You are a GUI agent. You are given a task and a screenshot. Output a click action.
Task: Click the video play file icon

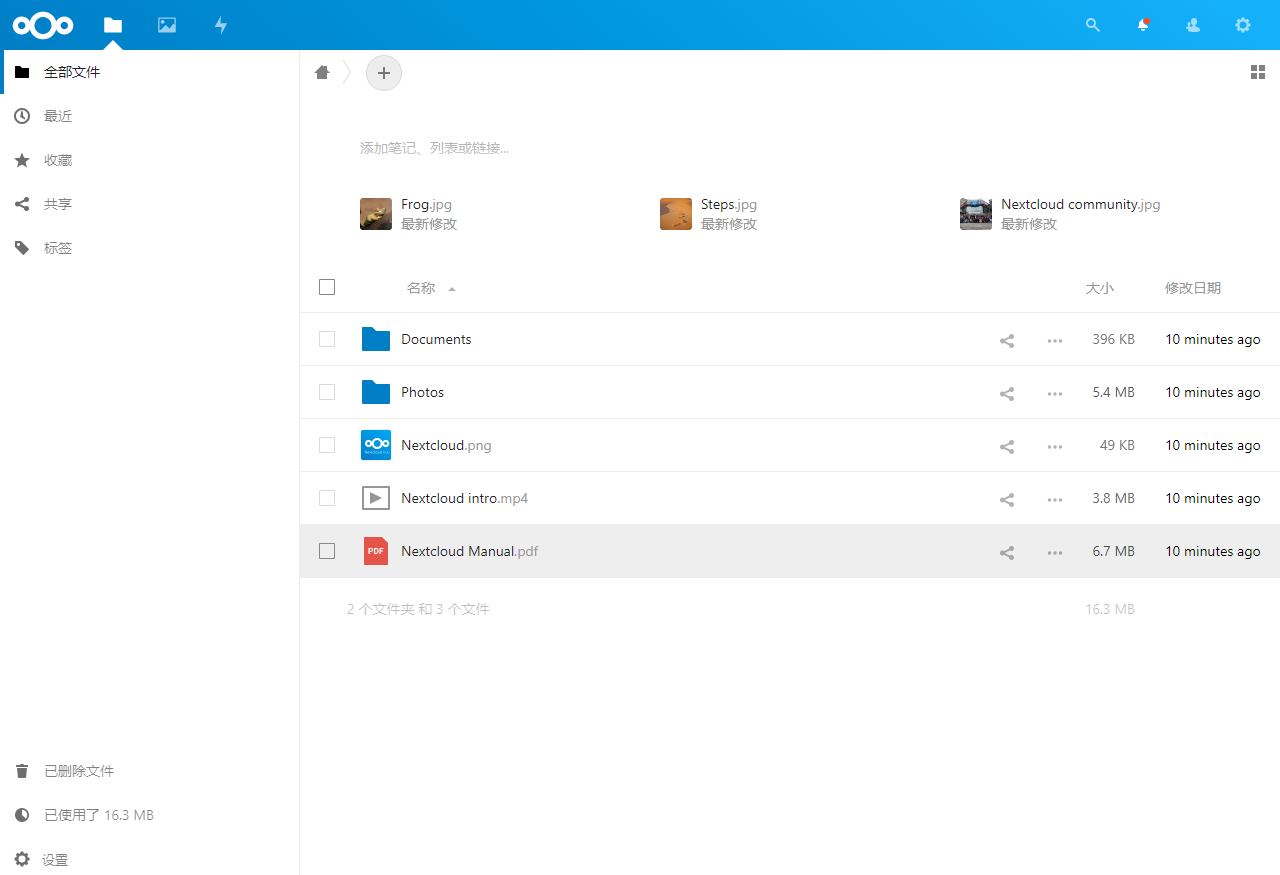pos(376,498)
